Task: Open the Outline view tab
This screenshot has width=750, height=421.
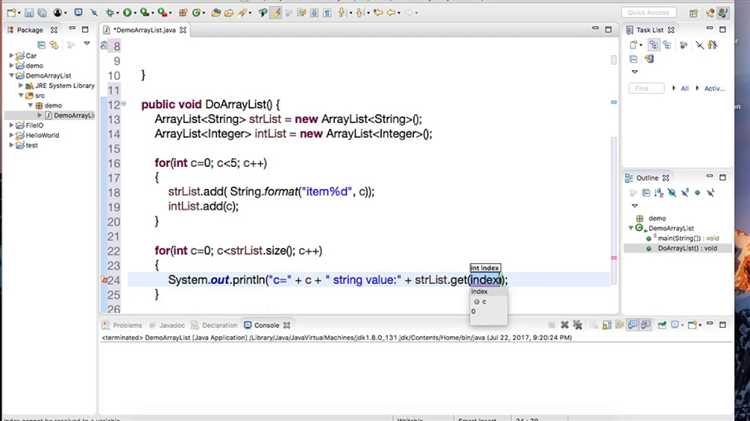Action: (x=647, y=178)
